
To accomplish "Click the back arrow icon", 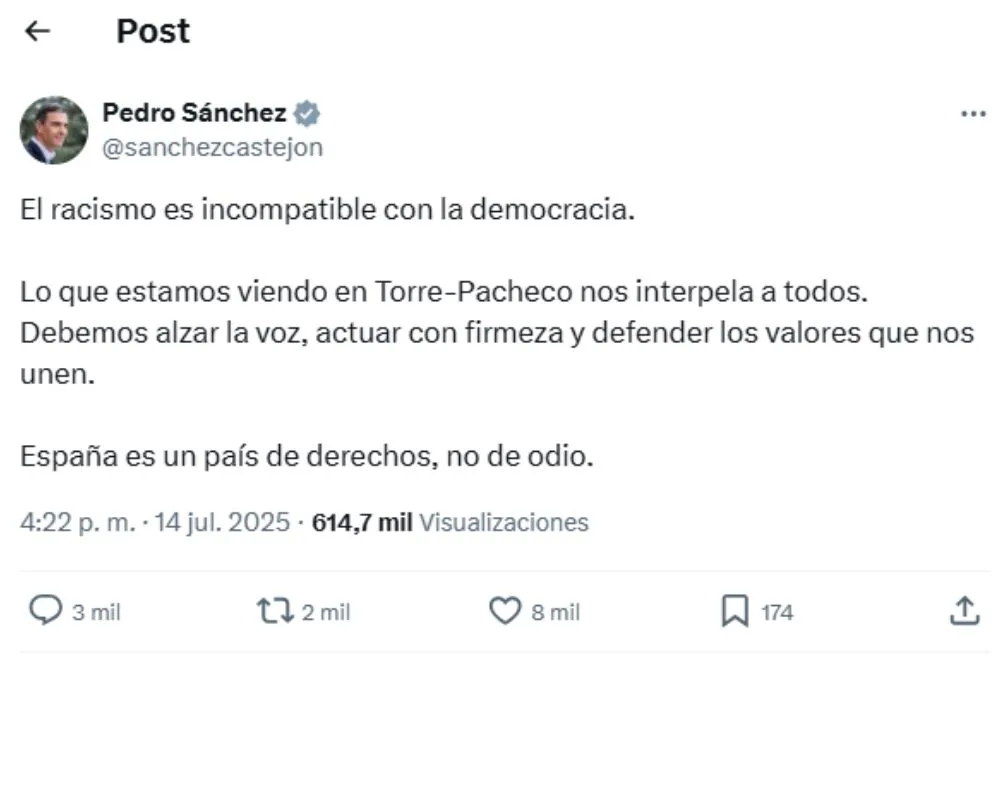I will coord(37,32).
